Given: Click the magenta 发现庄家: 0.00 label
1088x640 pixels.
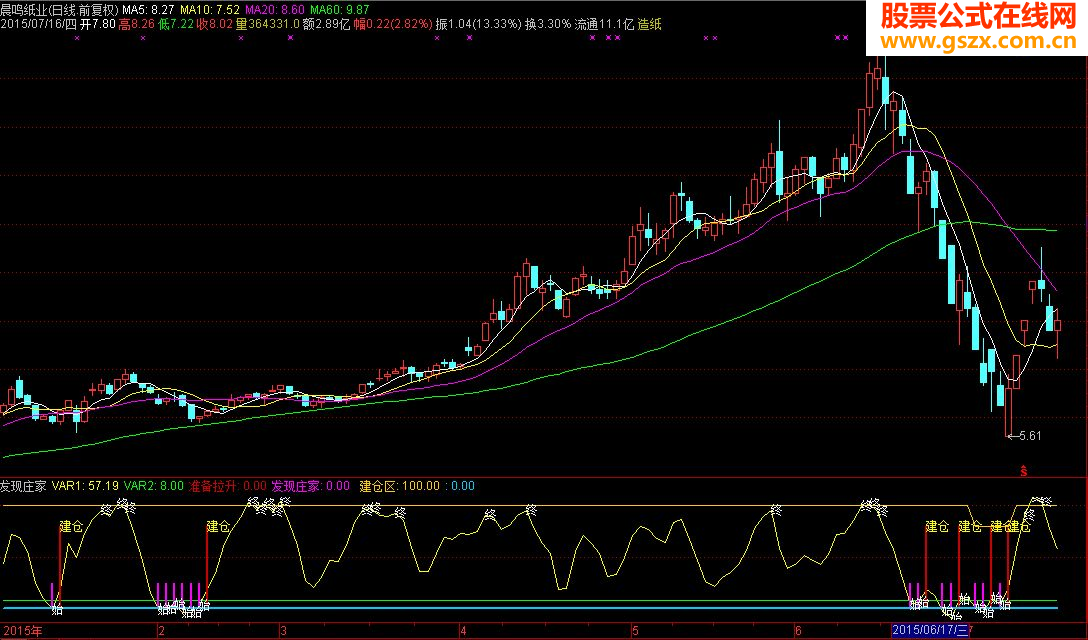Looking at the screenshot, I should point(310,486).
